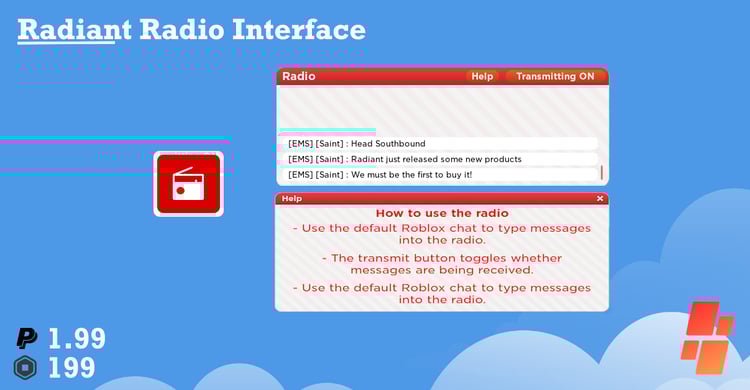Screen dimensions: 750x390
Task: Select the message 'Head Southbound'
Action: (x=440, y=144)
